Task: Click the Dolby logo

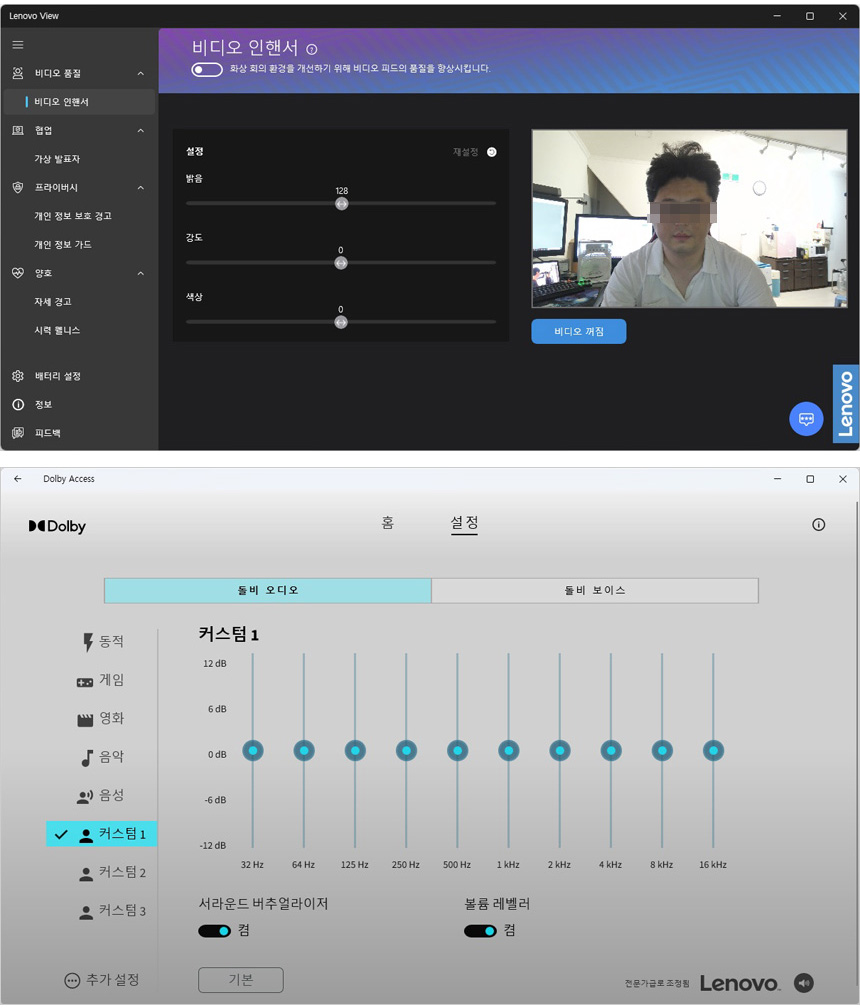Action: pos(57,526)
